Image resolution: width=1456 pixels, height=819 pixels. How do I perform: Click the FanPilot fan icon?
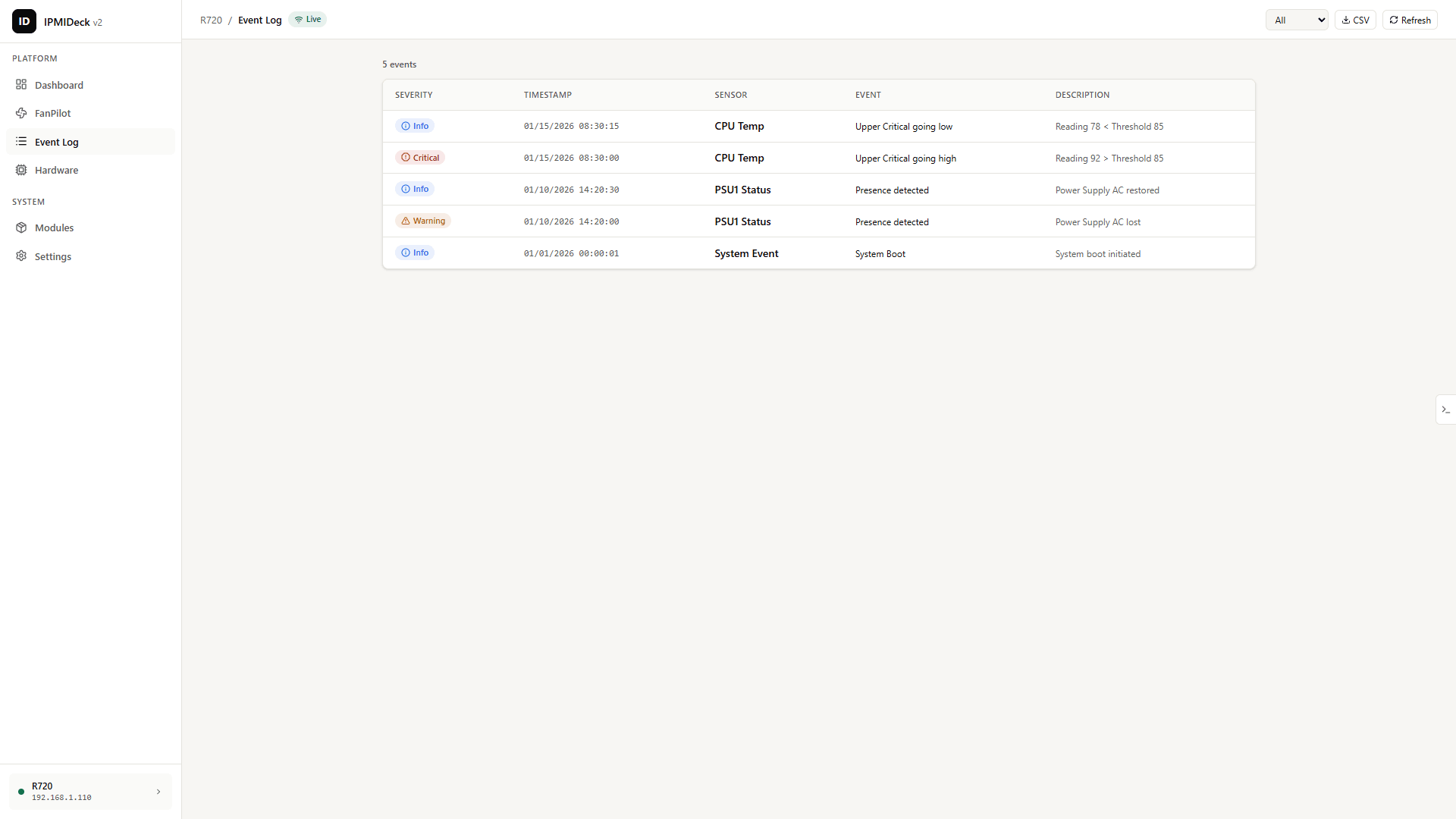[21, 113]
